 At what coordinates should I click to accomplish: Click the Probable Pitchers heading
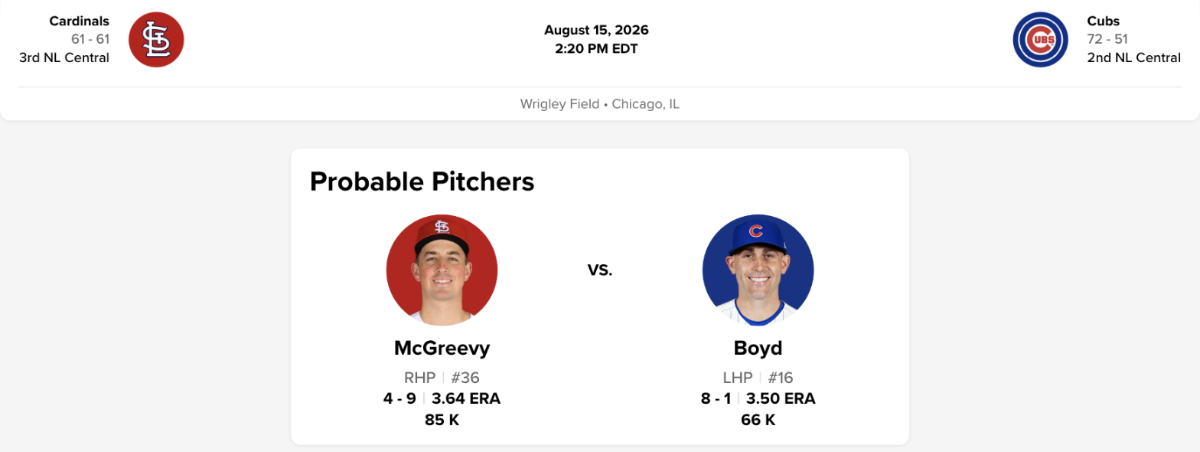coord(422,181)
